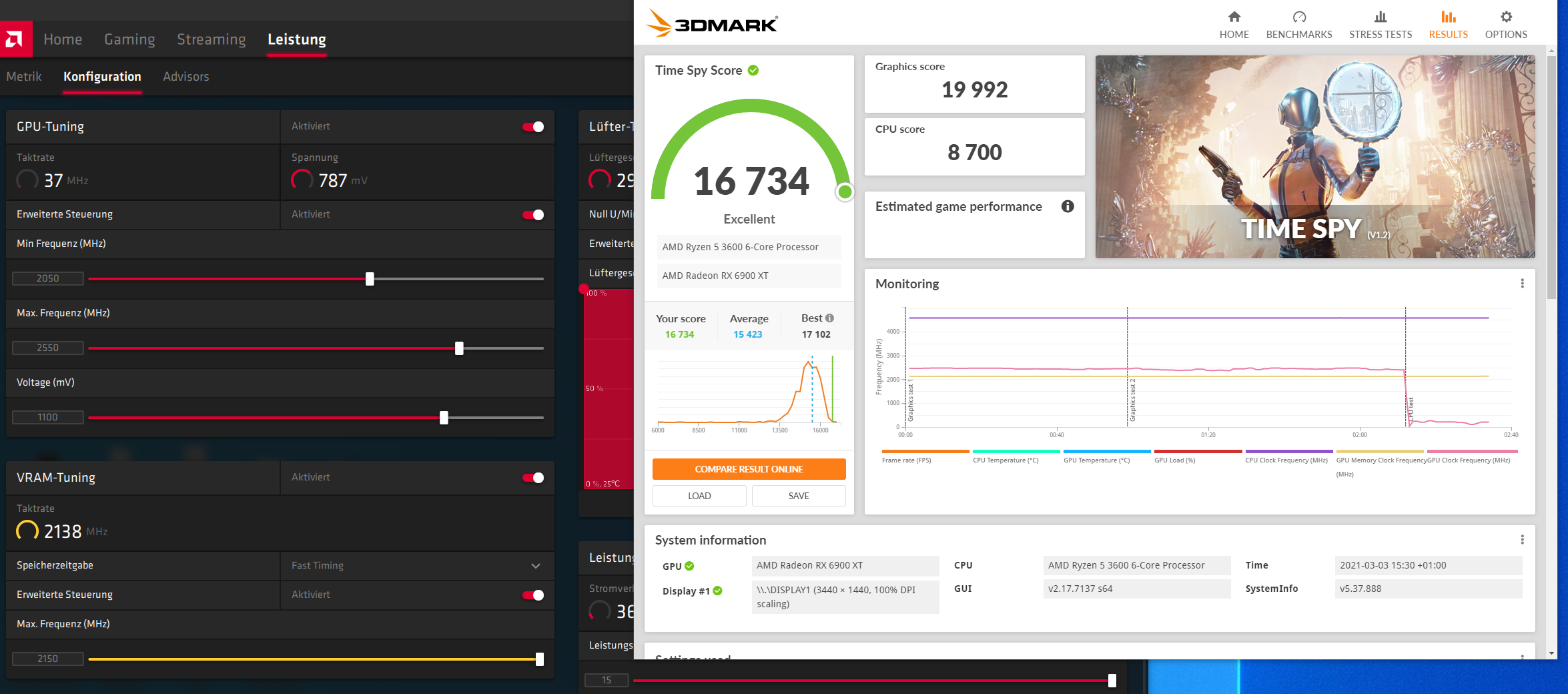Click Average score 15 423

pos(747,334)
